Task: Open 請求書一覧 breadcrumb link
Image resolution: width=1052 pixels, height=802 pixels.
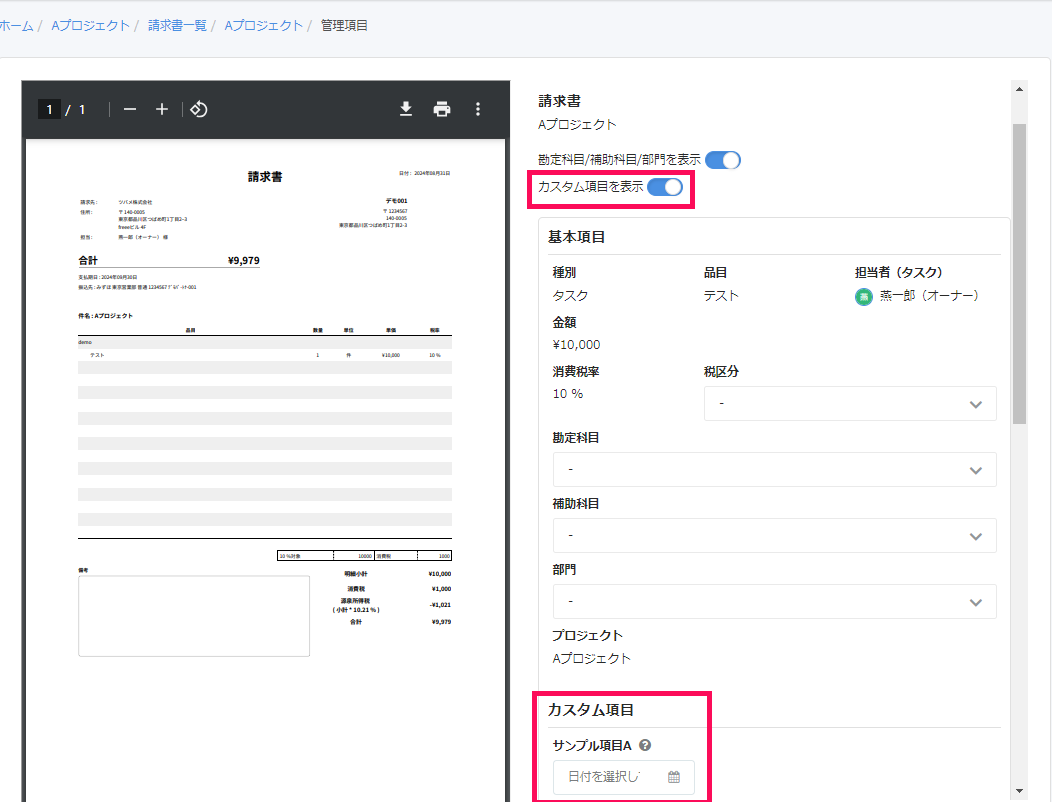Action: [x=177, y=26]
